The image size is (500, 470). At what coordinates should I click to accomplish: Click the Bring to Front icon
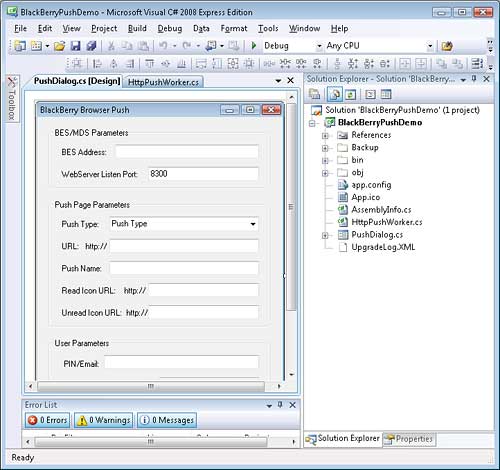(442, 63)
